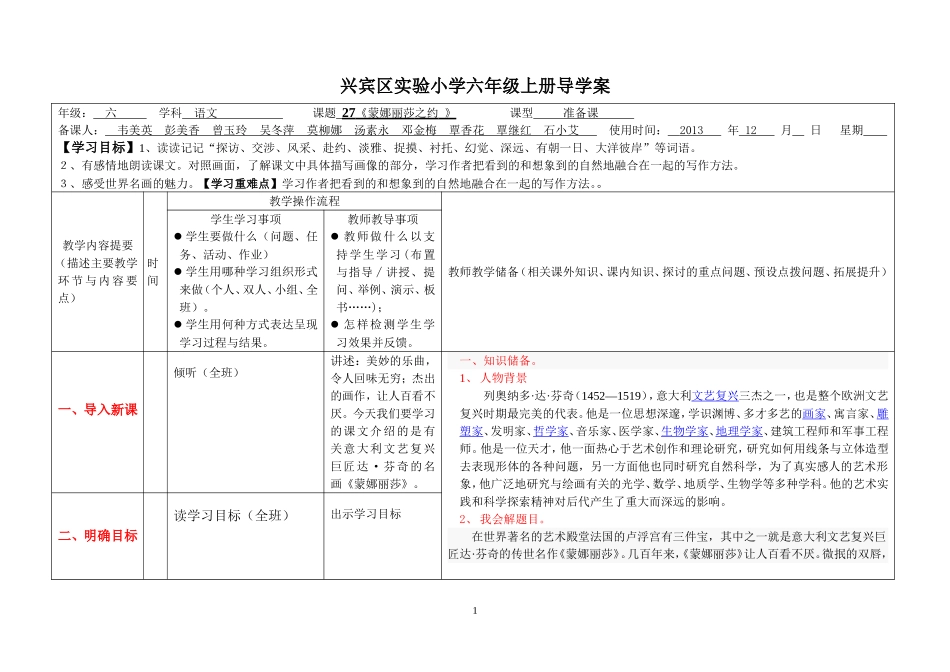
Task: Click the year value 2013
Action: 691,130
